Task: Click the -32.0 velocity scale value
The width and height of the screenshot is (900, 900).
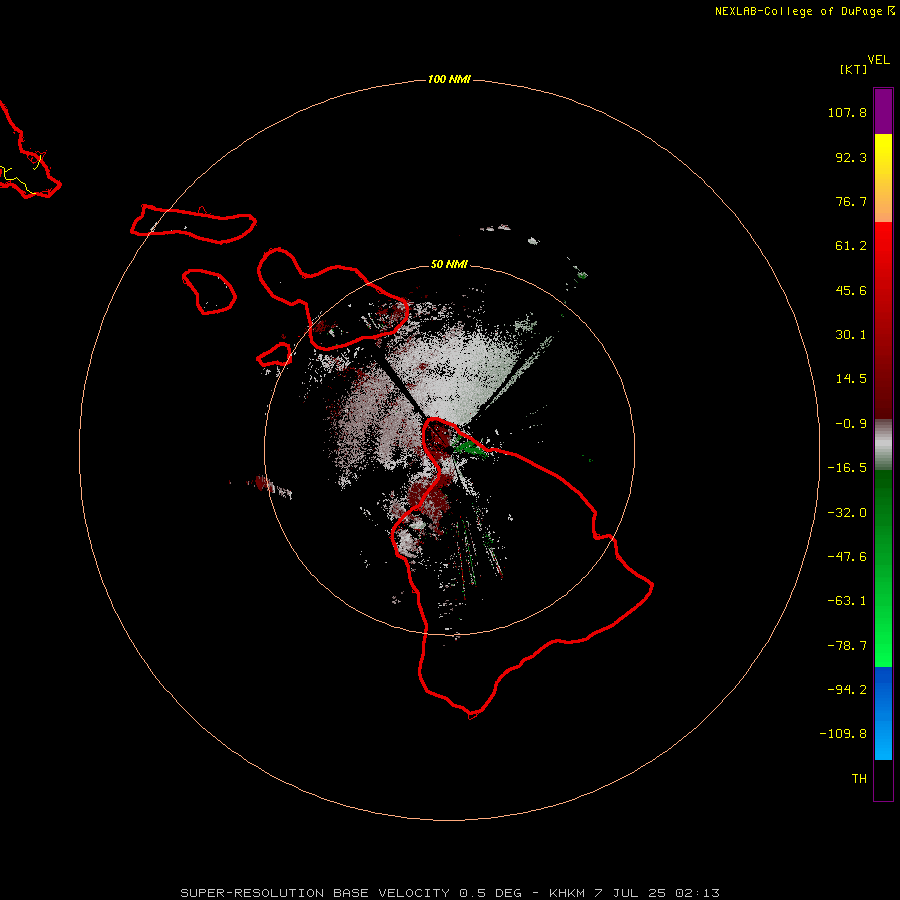Action: coord(847,513)
